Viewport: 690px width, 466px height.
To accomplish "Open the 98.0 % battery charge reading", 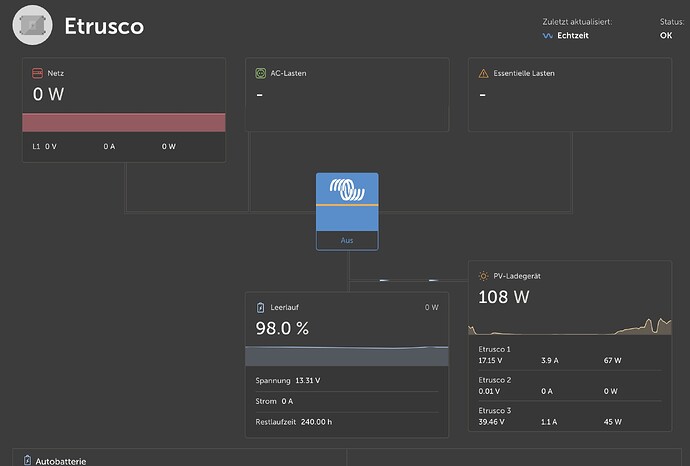I will [282, 328].
